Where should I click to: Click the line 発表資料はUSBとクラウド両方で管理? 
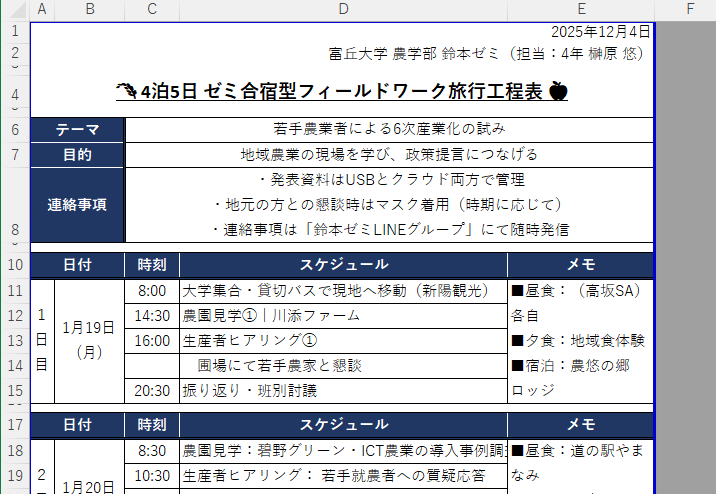(x=391, y=179)
